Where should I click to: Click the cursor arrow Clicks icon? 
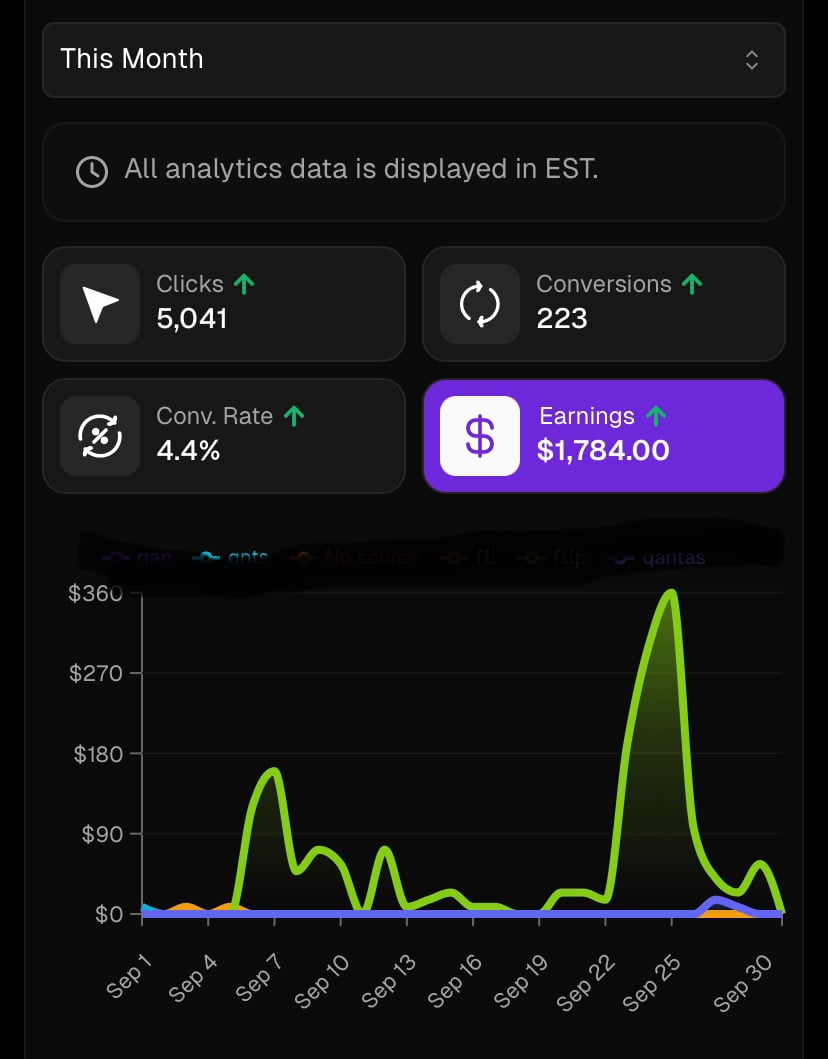tap(100, 304)
